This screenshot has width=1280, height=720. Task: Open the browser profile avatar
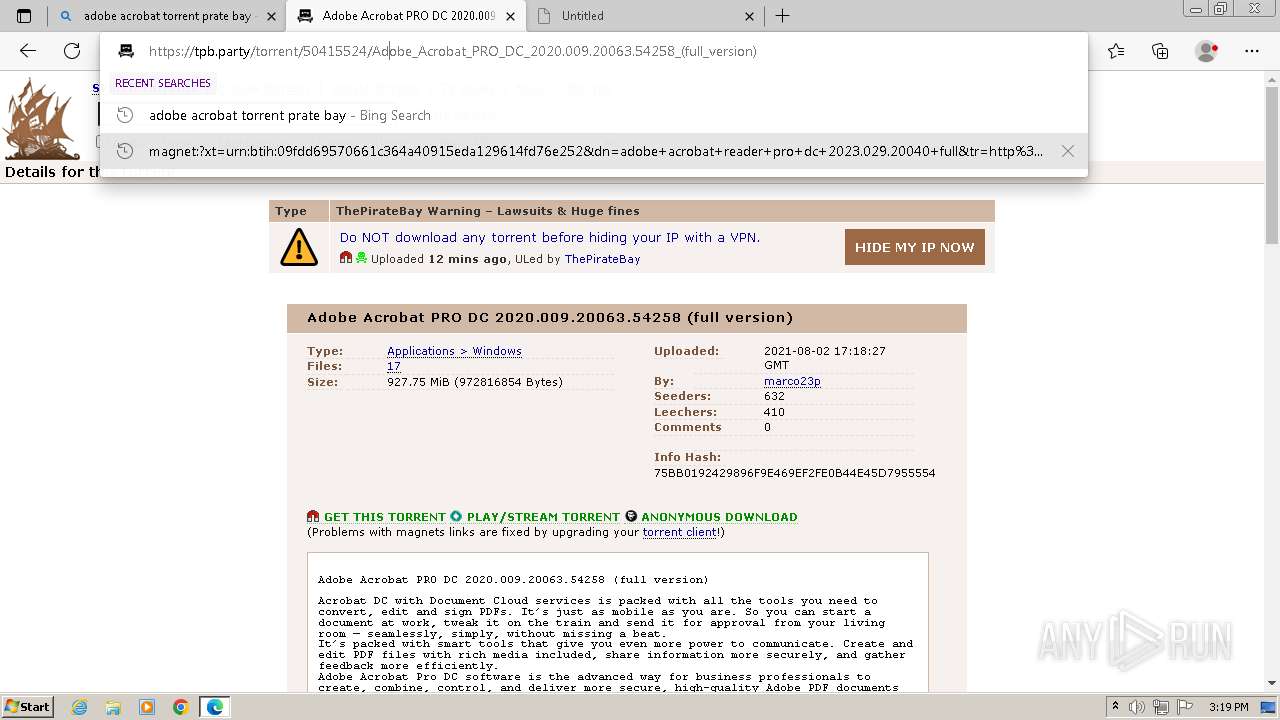[x=1207, y=51]
